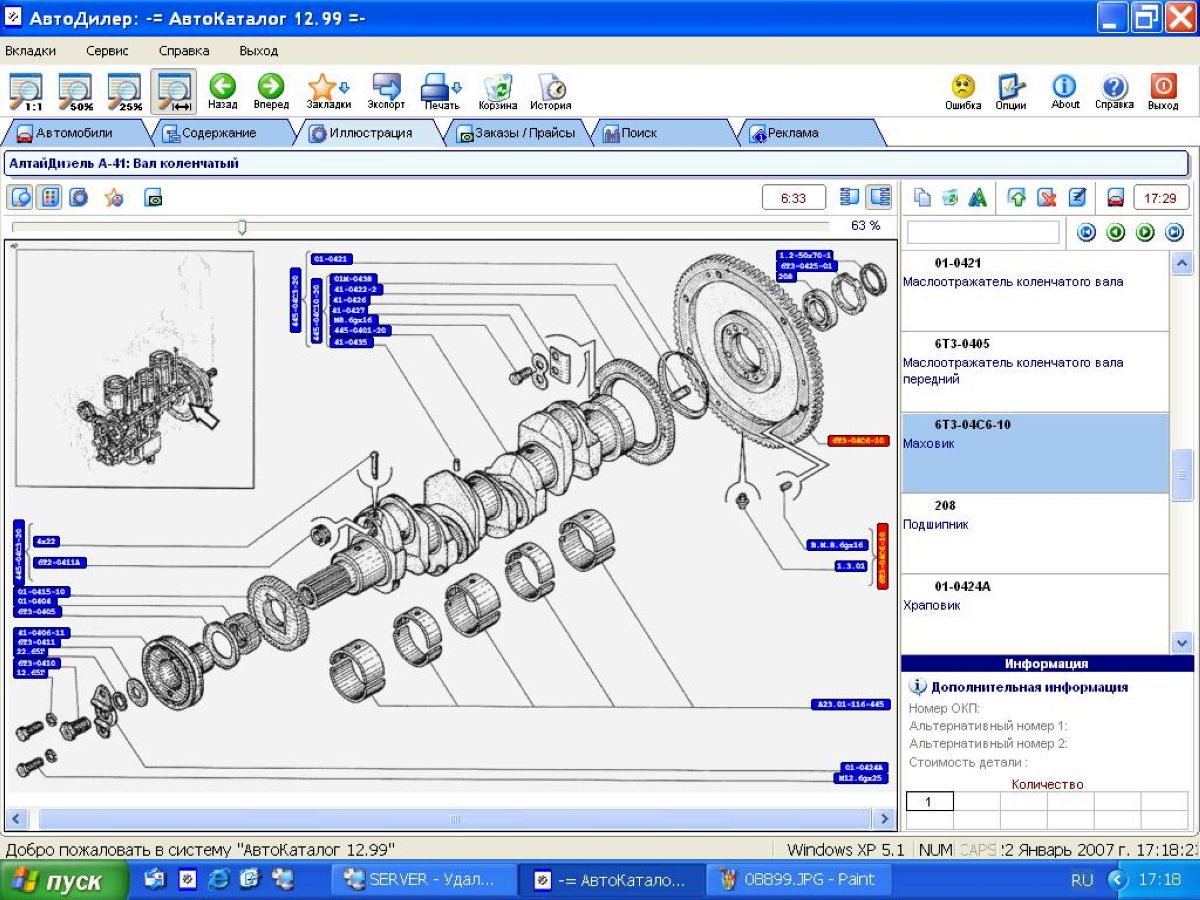Toggle right-side parts list panel layout

(879, 197)
